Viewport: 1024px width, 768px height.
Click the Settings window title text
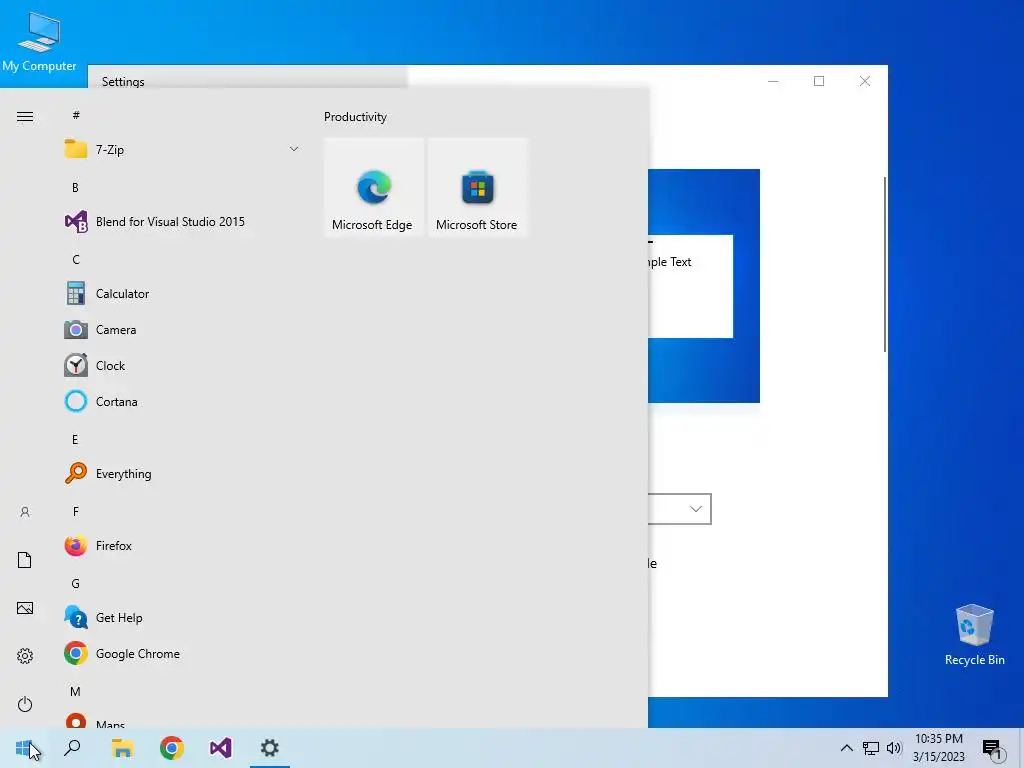tap(123, 82)
